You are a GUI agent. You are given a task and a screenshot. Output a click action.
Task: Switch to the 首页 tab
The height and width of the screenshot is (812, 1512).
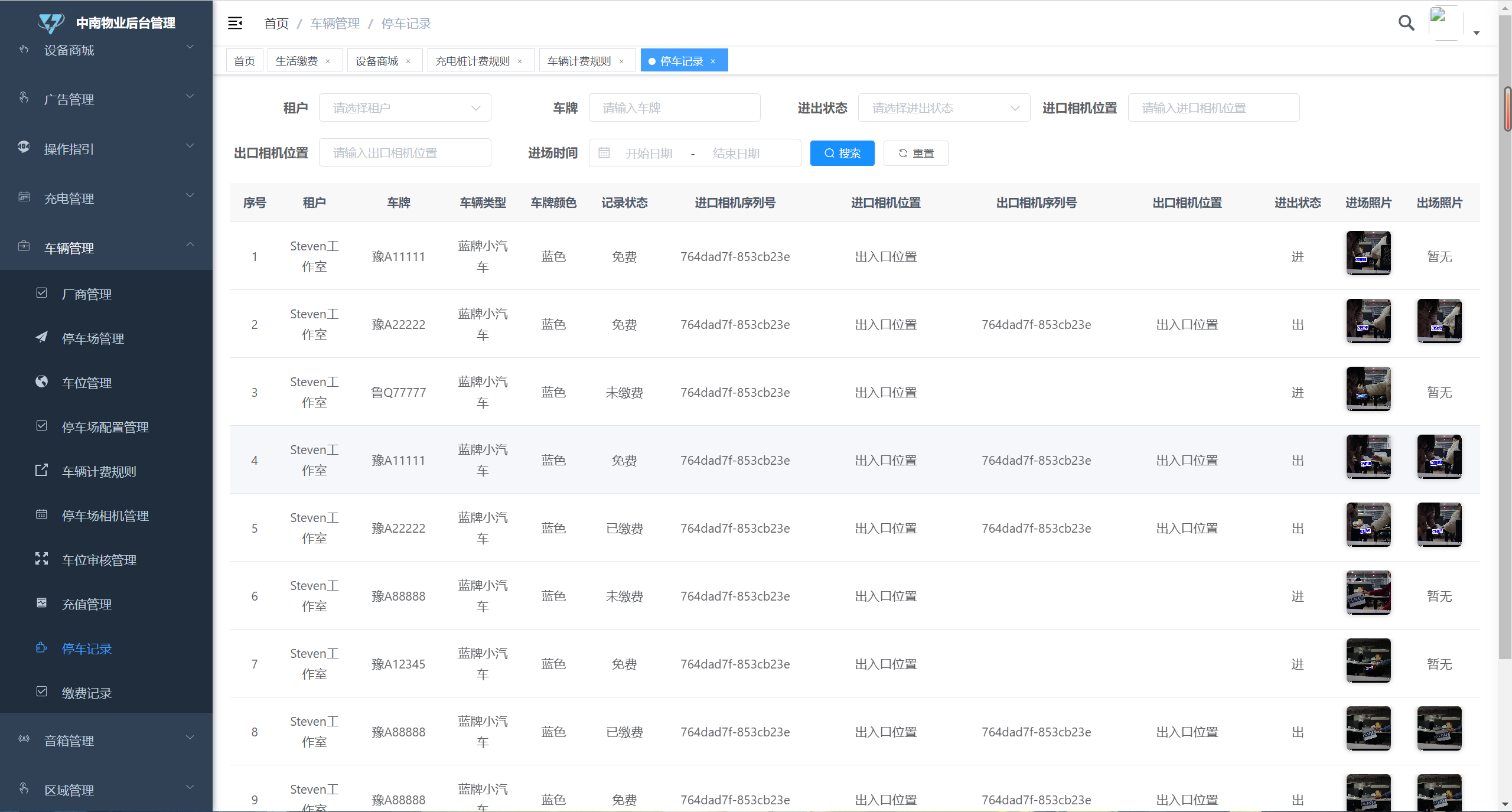click(x=245, y=61)
